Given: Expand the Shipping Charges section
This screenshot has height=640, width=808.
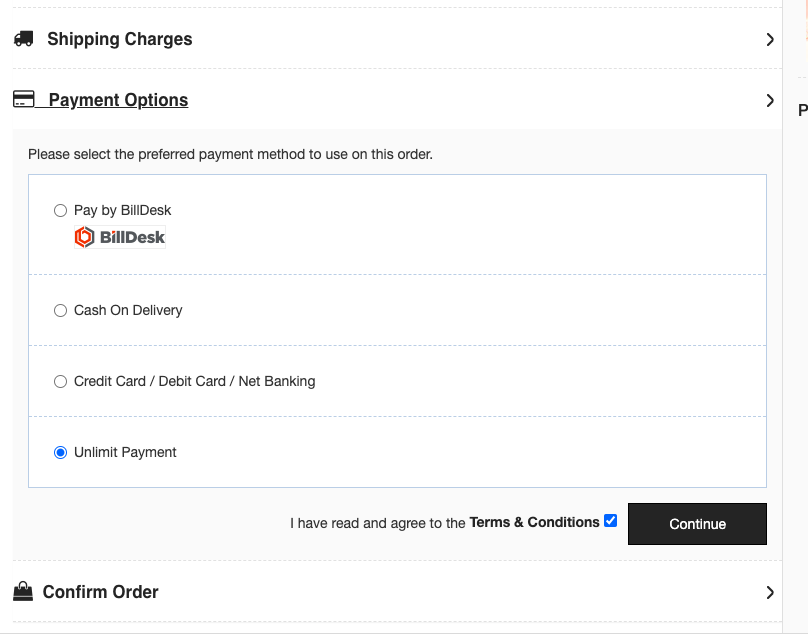Looking at the screenshot, I should pos(117,39).
